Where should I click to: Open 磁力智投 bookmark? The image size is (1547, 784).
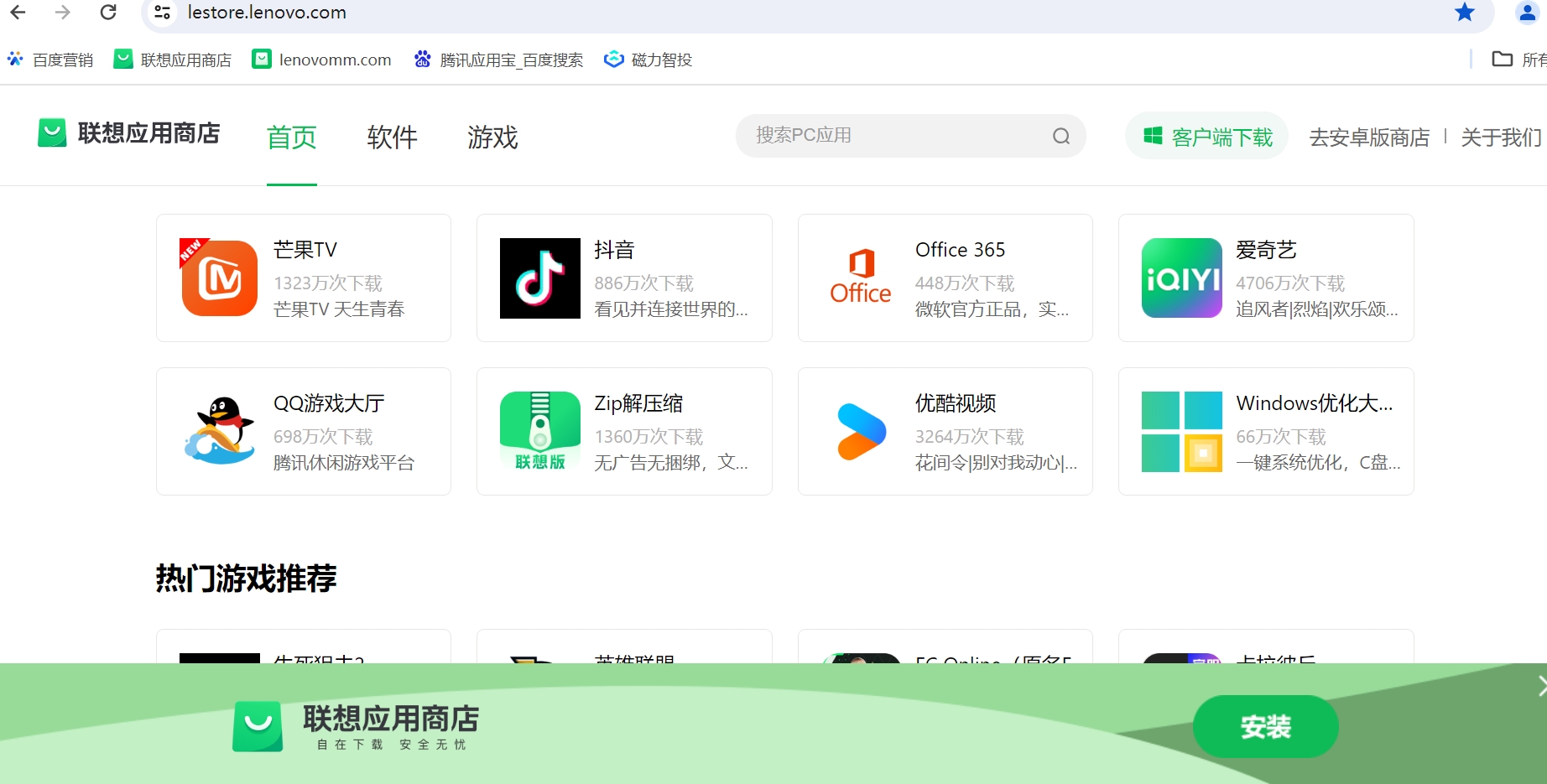pos(648,60)
